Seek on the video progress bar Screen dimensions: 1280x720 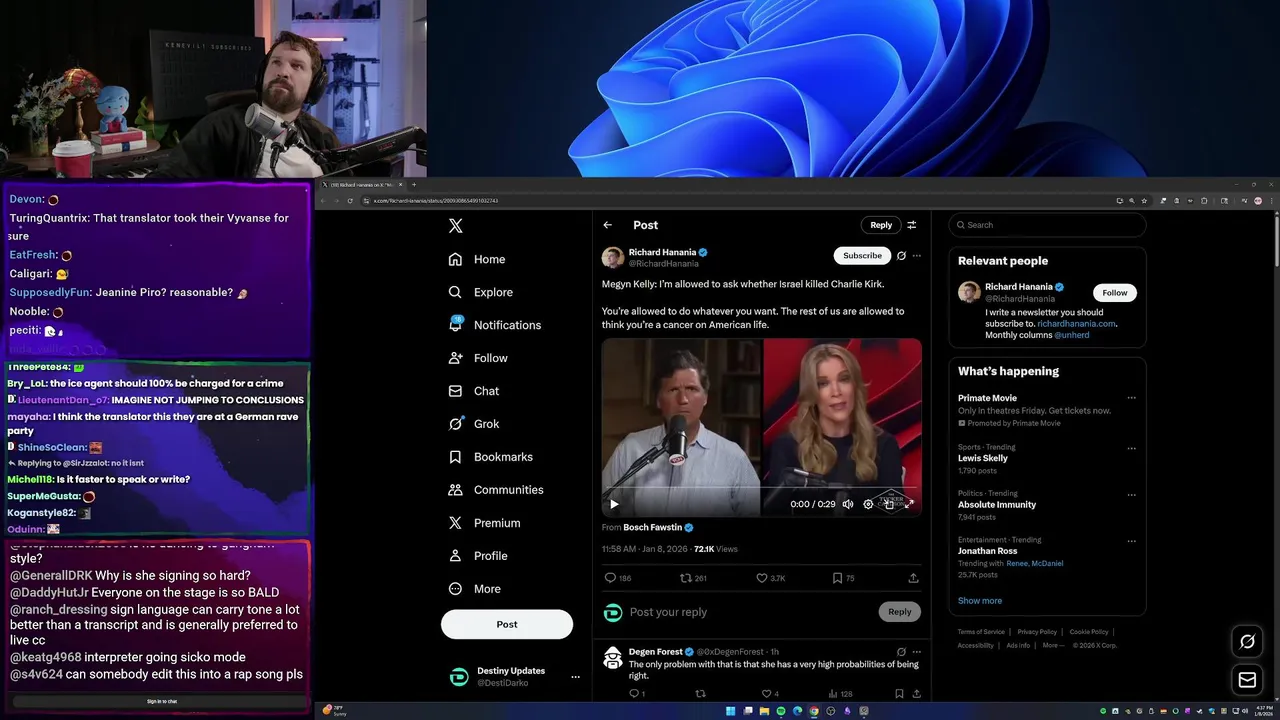point(761,489)
